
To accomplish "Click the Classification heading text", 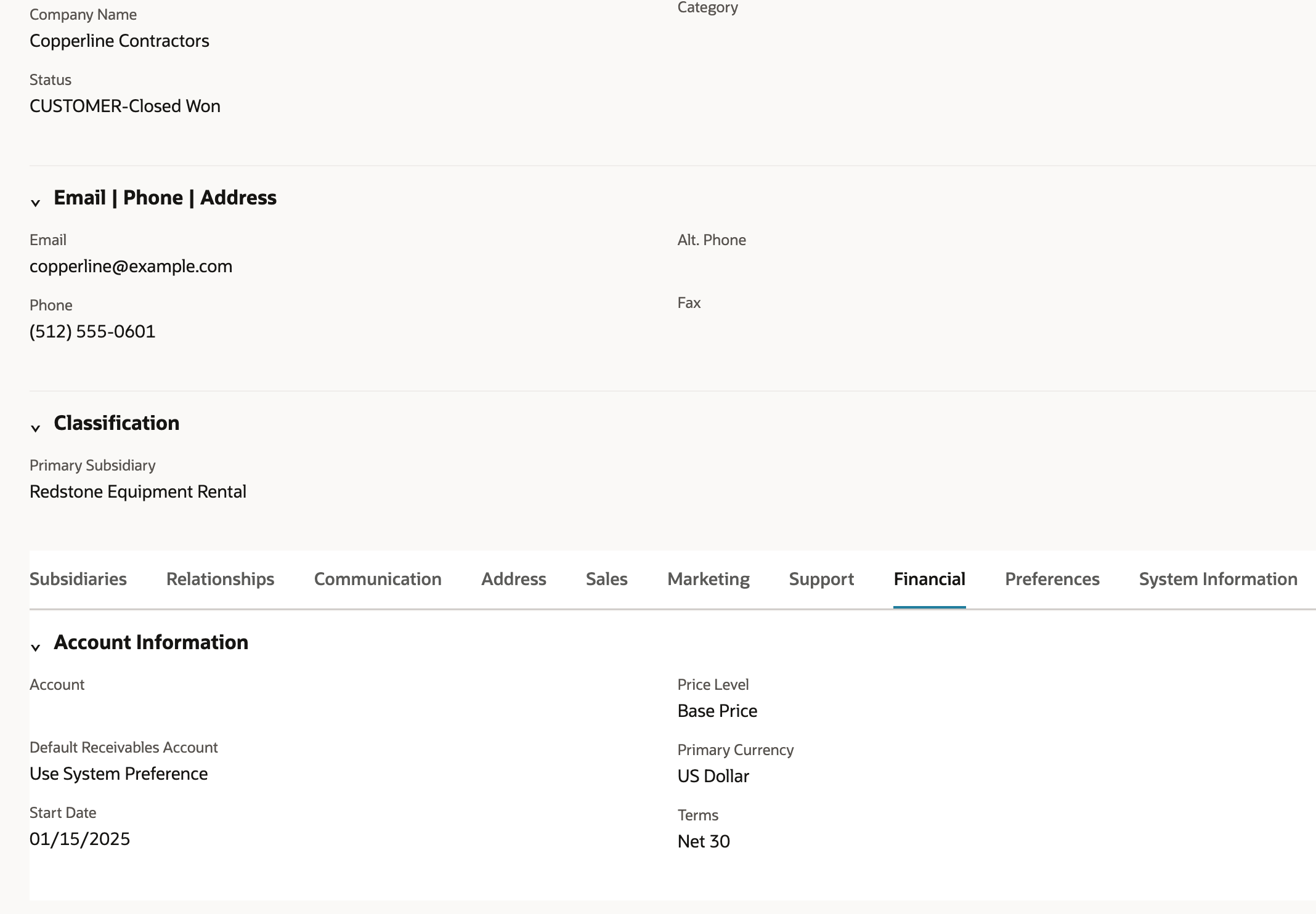I will (116, 423).
